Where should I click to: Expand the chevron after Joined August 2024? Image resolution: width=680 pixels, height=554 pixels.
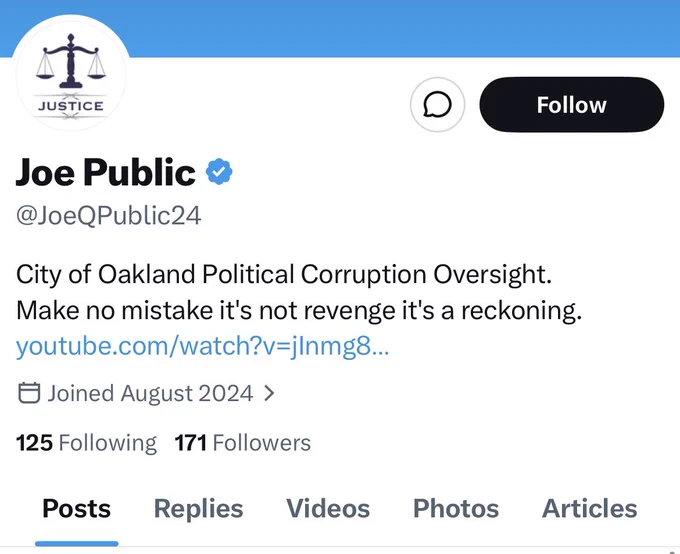(269, 393)
